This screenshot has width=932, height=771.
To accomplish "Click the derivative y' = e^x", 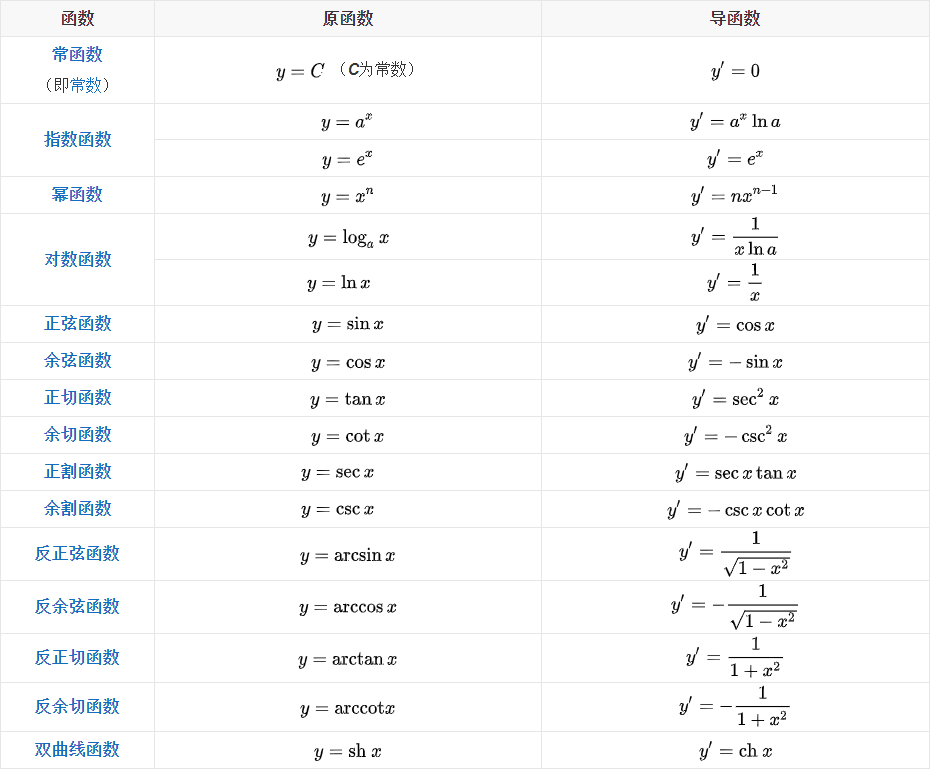I will point(735,159).
